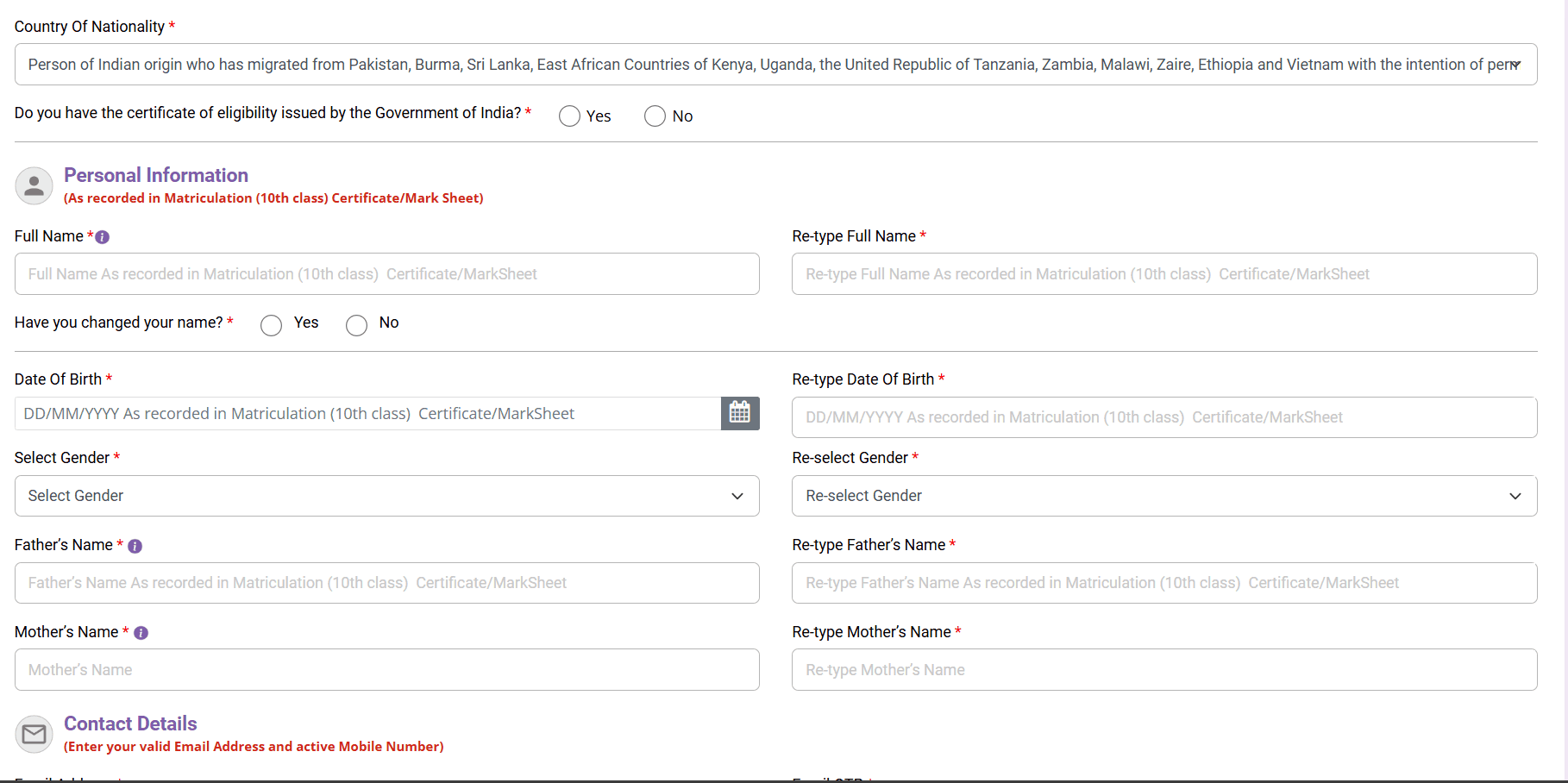Focus the Re-type Mother's Name field
Screen dimensions: 1568x783
point(1163,670)
